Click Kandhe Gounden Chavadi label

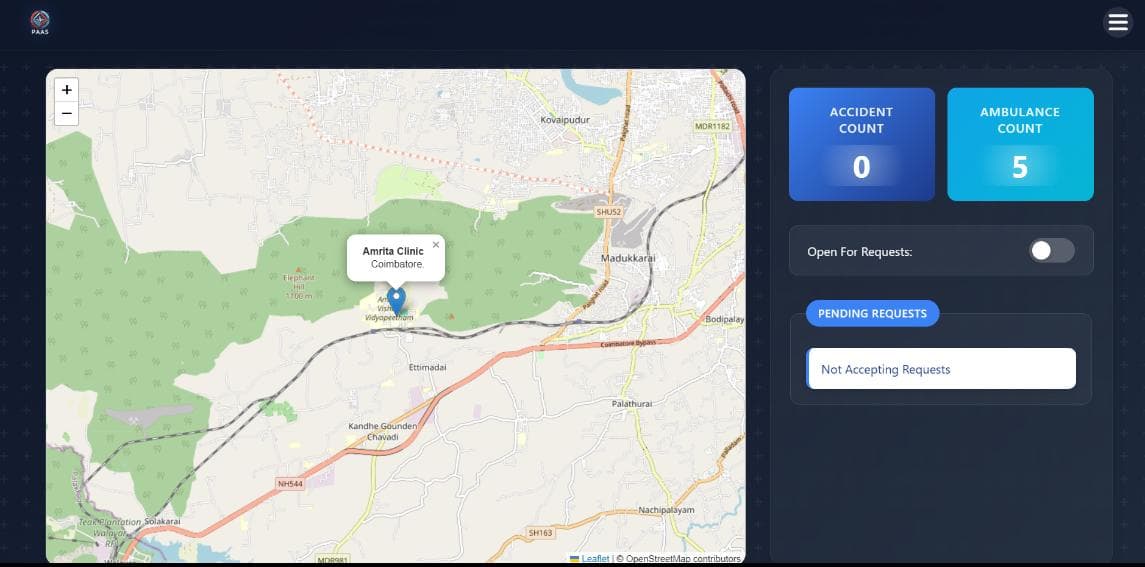point(383,431)
